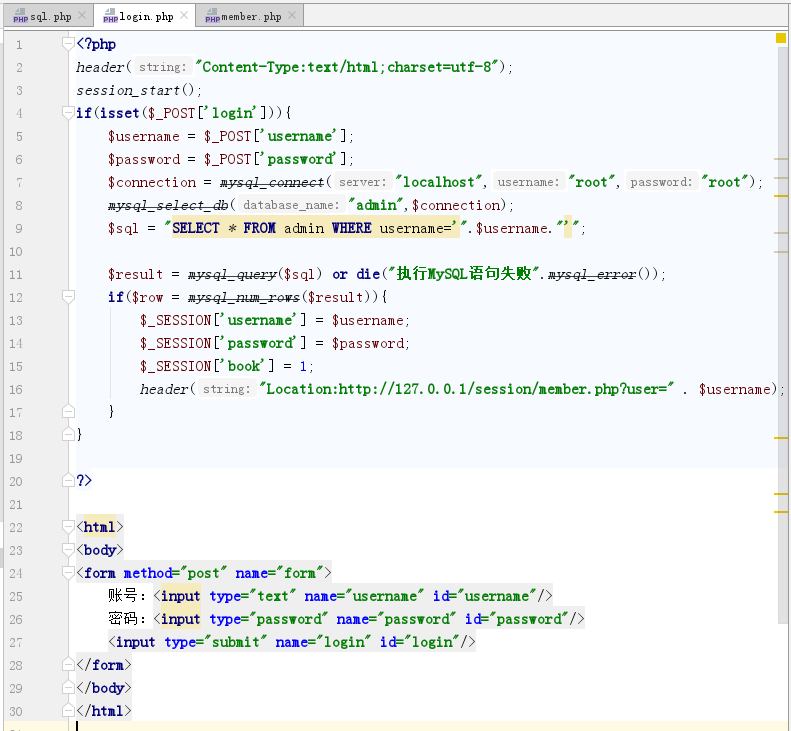Collapse the <?php block at line 1
The image size is (791, 731).
[x=68, y=44]
